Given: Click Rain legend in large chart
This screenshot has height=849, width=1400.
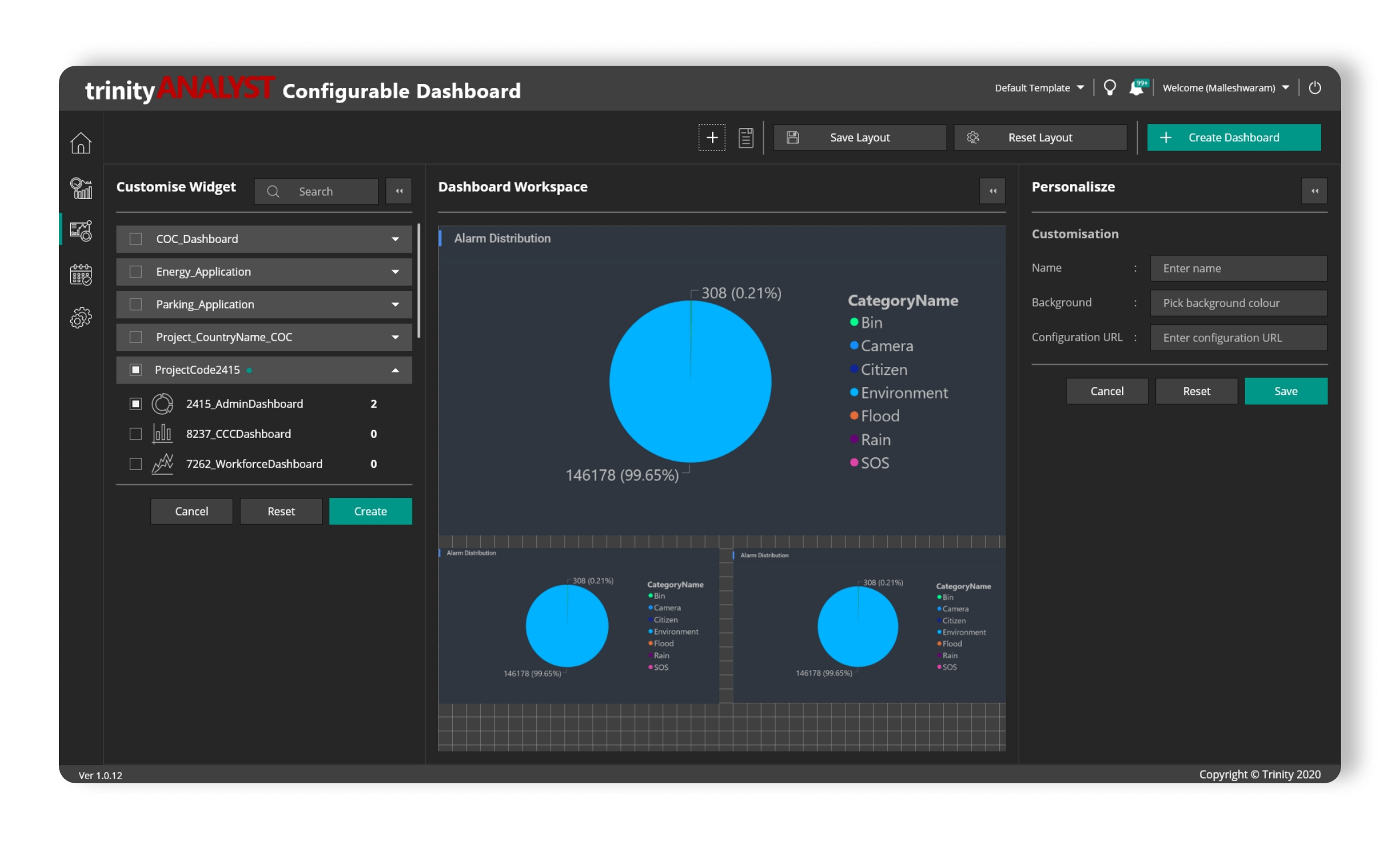Looking at the screenshot, I should (870, 440).
